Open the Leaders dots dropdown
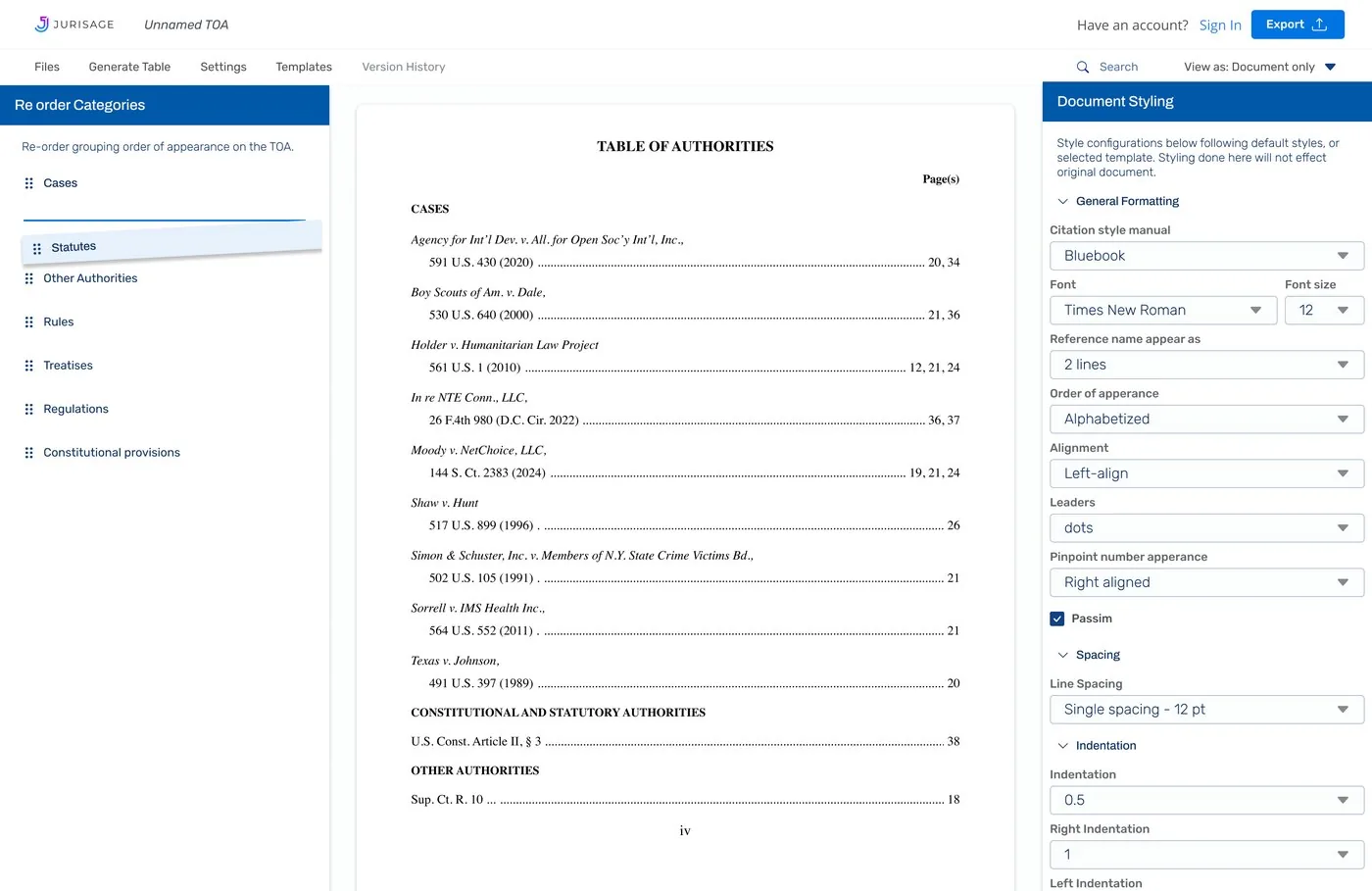Image resolution: width=1372 pixels, height=891 pixels. point(1206,527)
